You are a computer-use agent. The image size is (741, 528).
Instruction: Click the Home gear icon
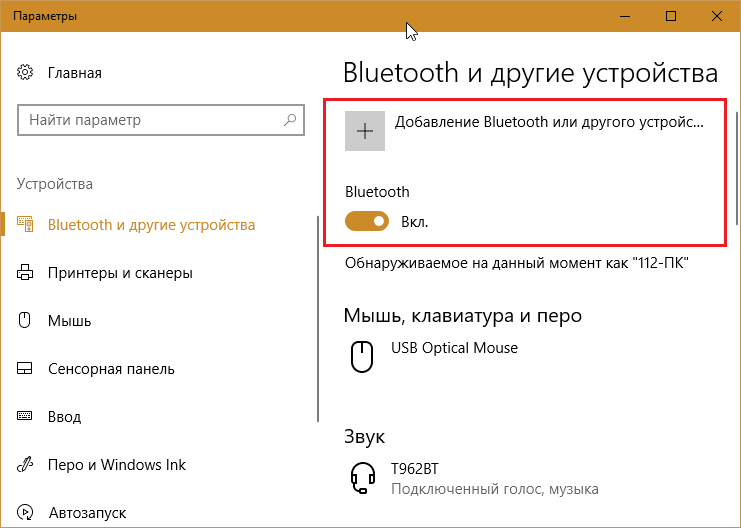[x=25, y=73]
